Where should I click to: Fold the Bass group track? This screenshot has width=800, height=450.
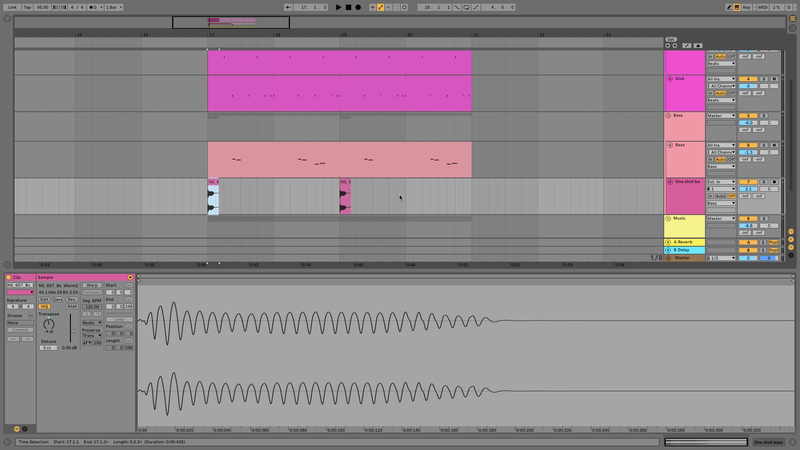click(668, 116)
